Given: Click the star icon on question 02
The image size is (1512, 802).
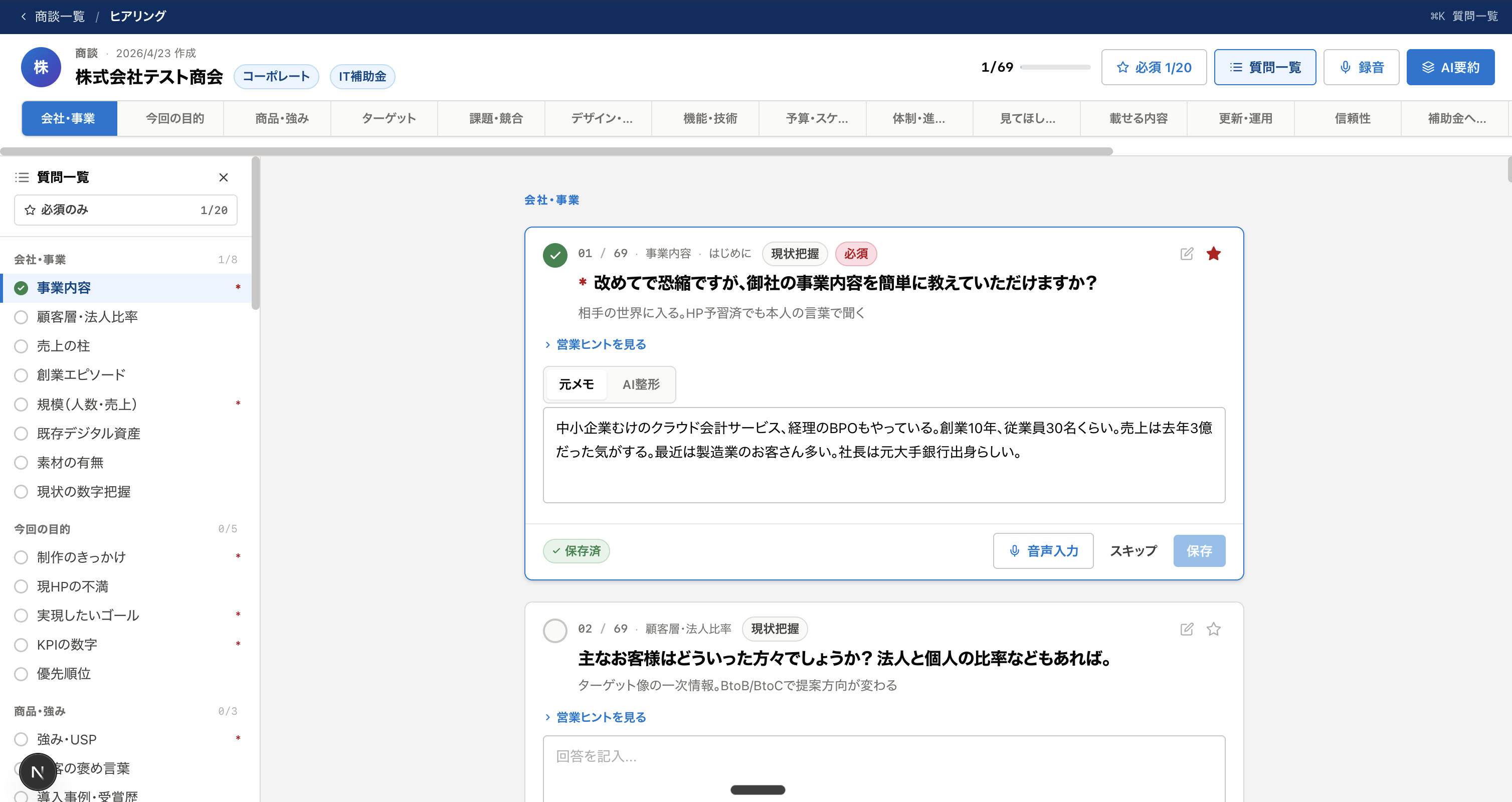Looking at the screenshot, I should click(x=1213, y=629).
